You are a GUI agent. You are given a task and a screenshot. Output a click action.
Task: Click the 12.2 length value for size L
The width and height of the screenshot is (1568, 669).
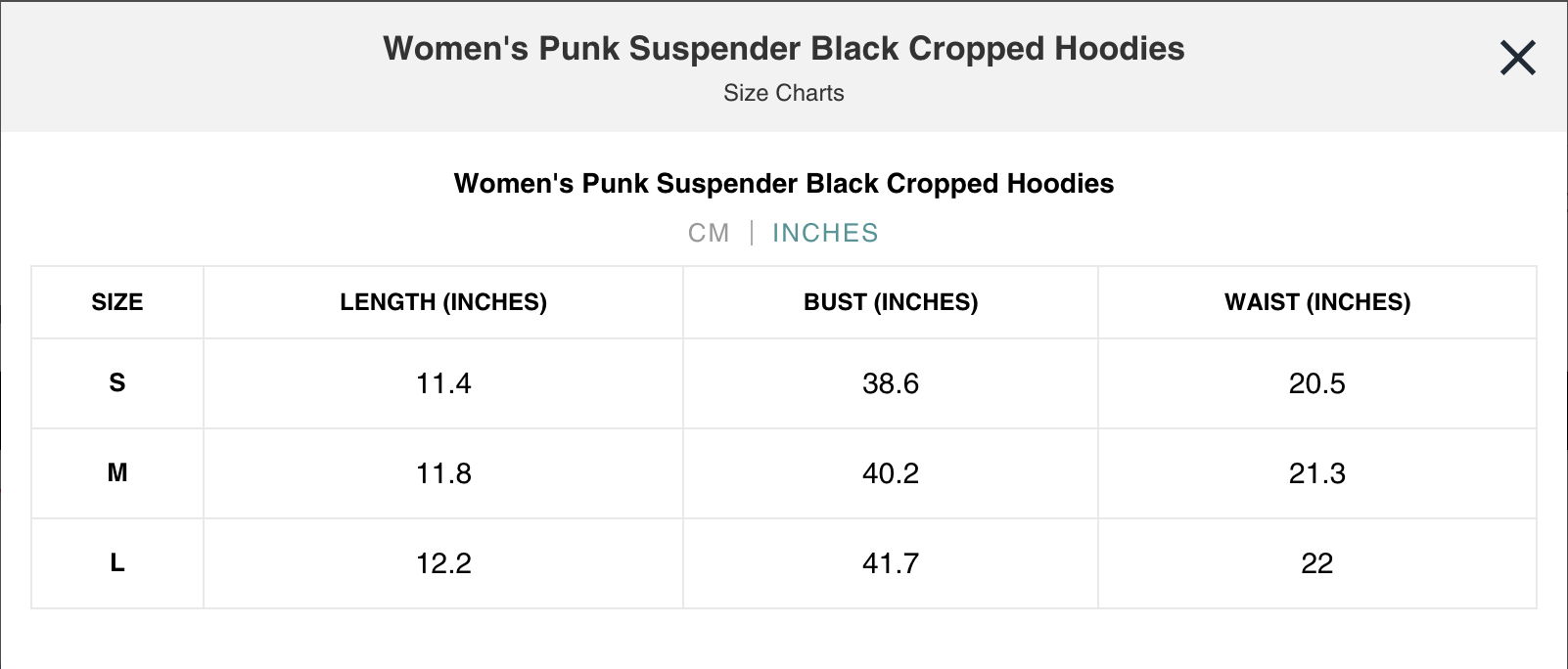(442, 563)
